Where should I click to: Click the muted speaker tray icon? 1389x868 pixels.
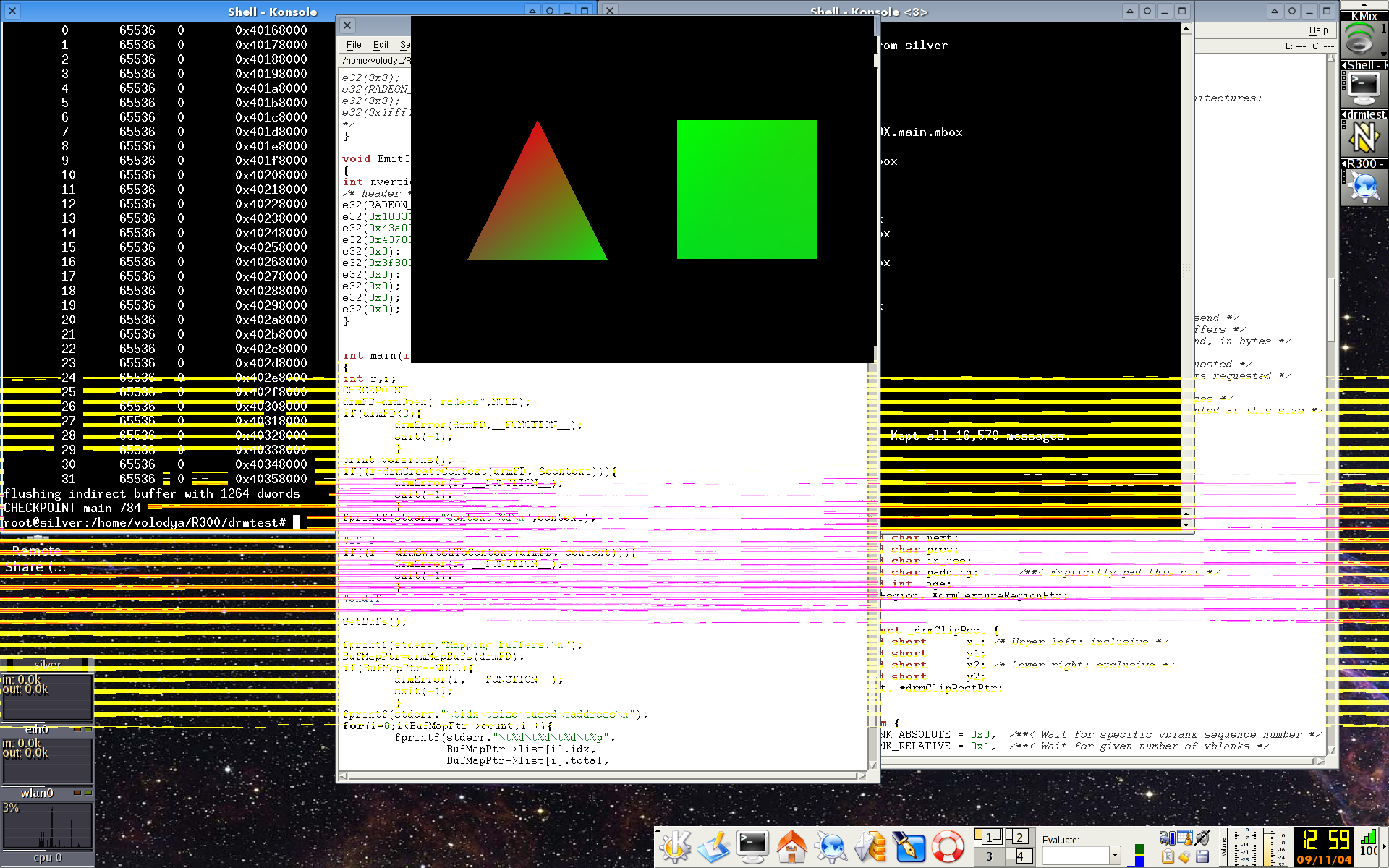tap(1202, 838)
